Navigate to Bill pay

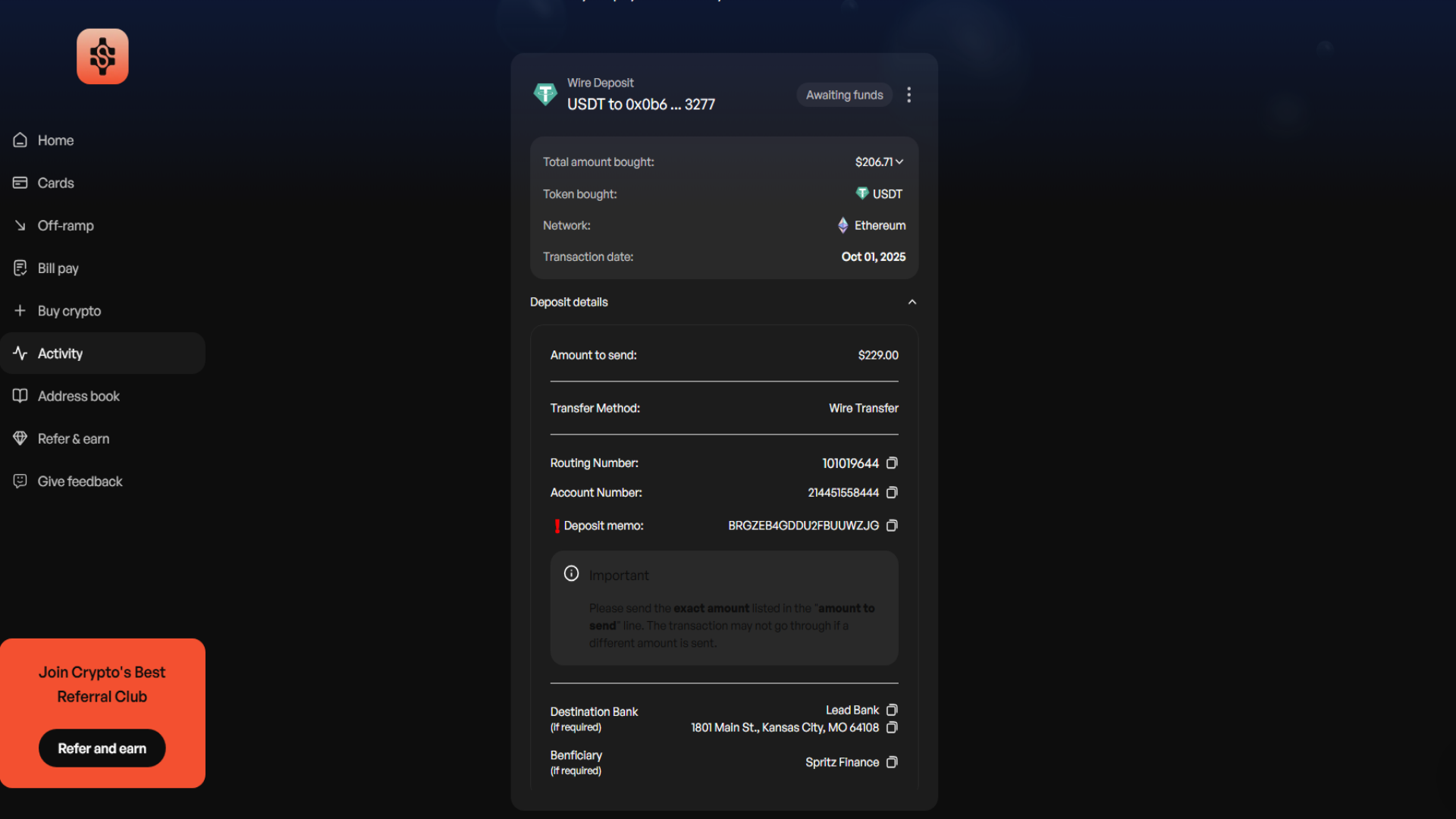click(58, 268)
